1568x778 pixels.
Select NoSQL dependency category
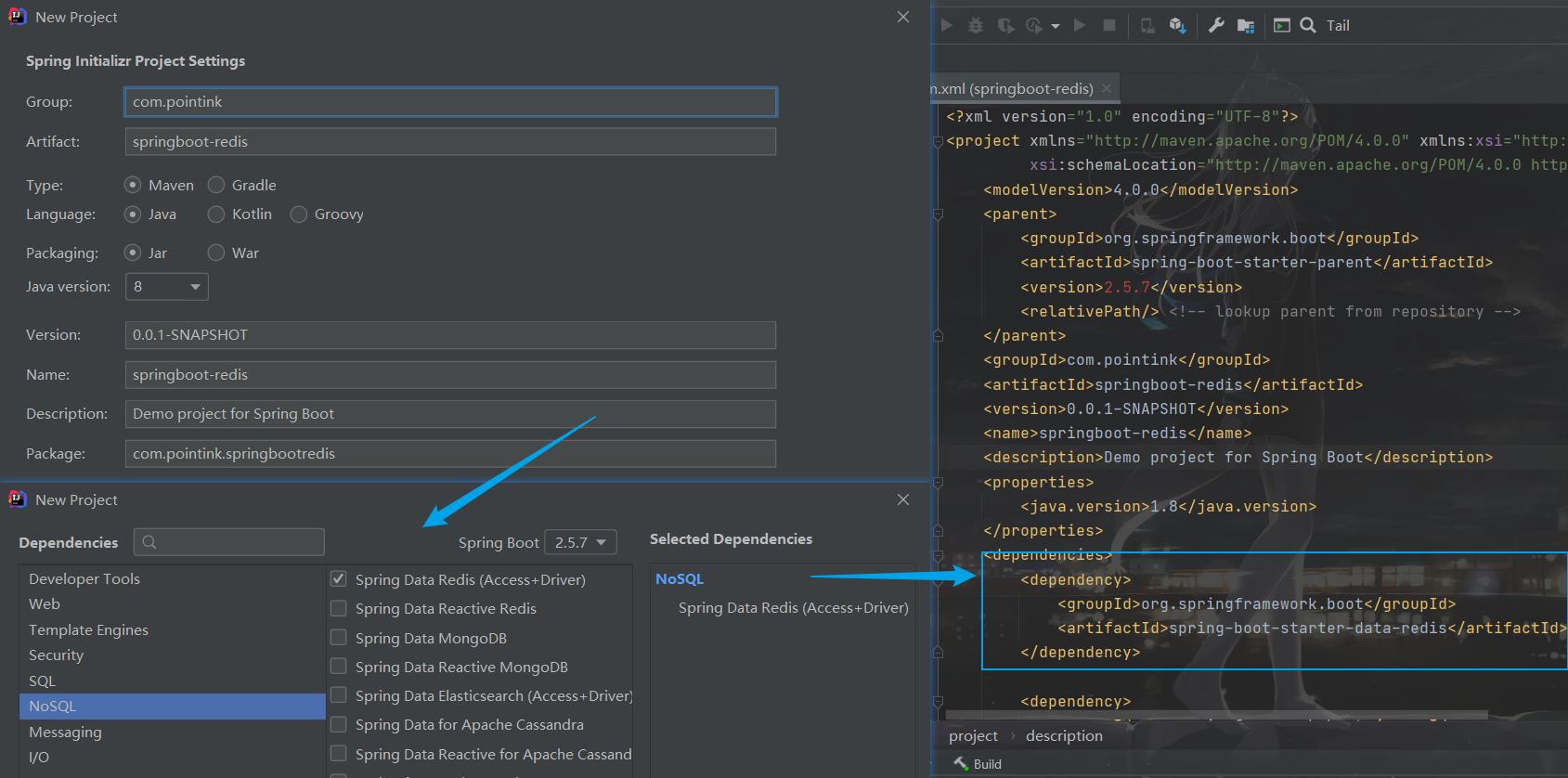(173, 706)
